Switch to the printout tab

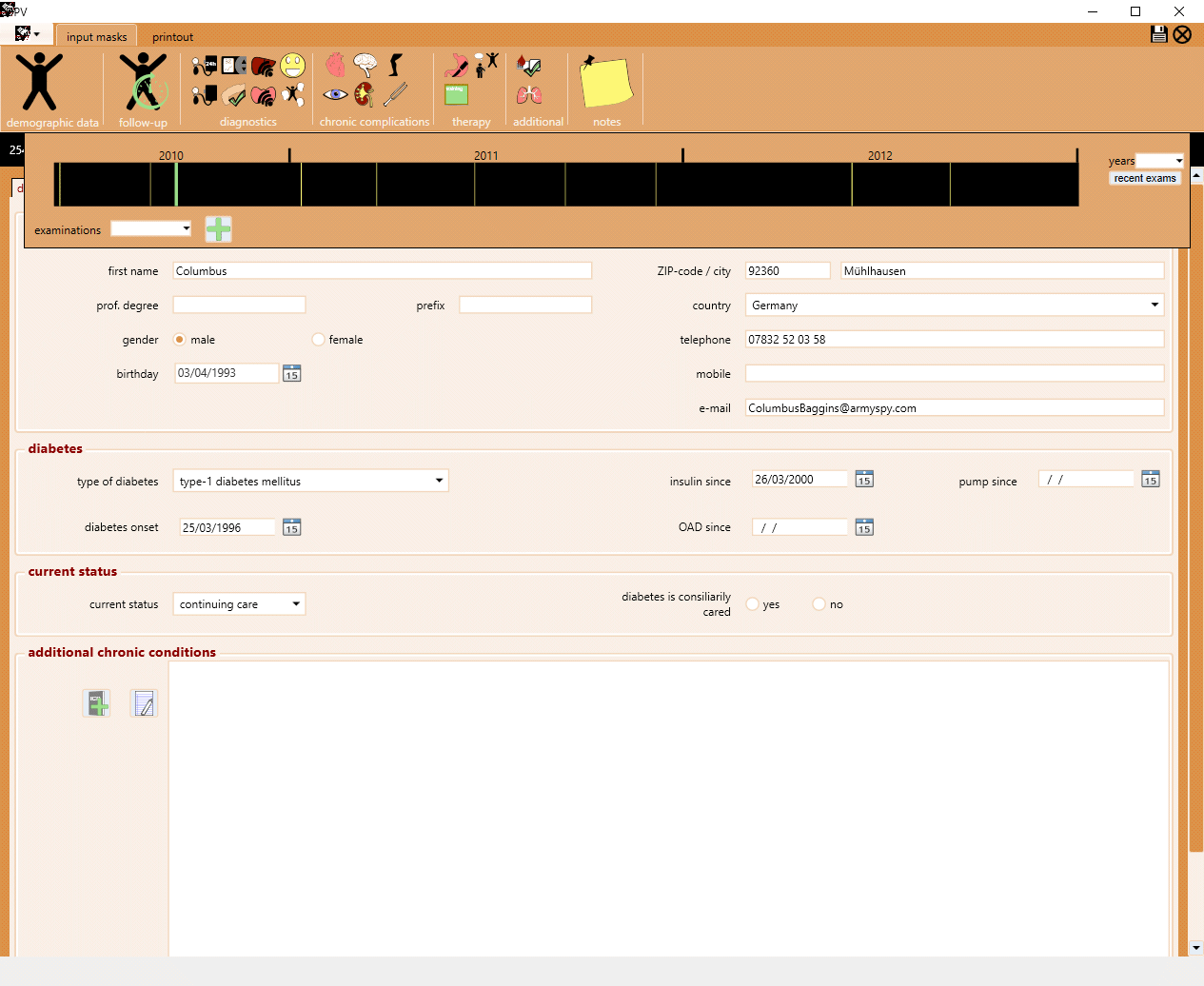click(x=172, y=37)
